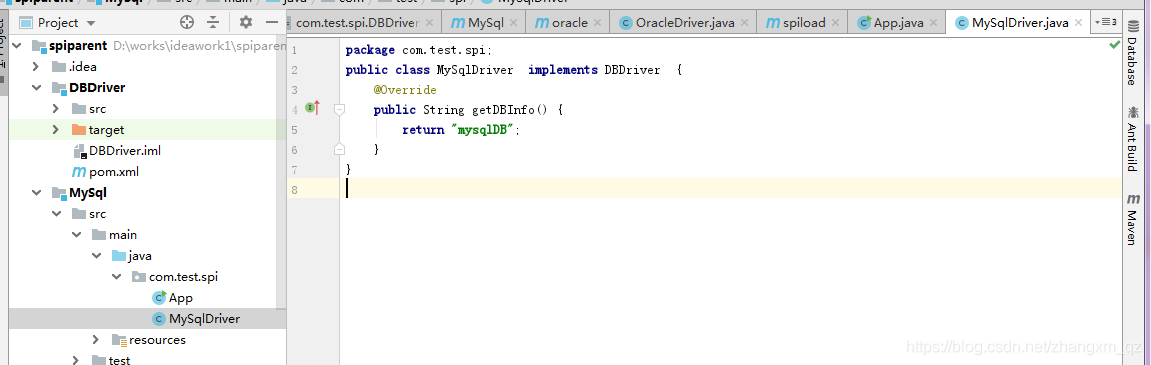Expand the src folder under DBDriver
This screenshot has height=365, width=1151.
point(56,109)
